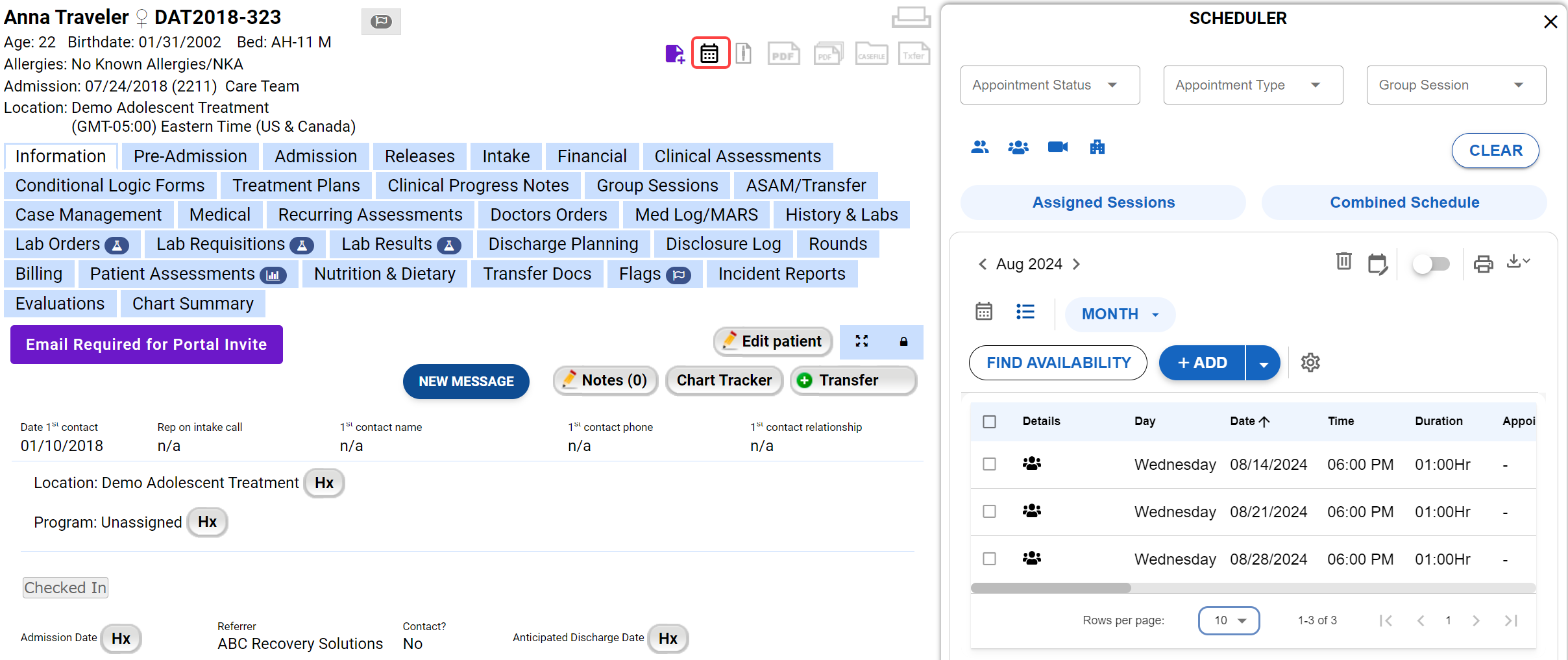1568x660 pixels.
Task: Open the Group Session dropdown
Action: pyautogui.click(x=1456, y=85)
